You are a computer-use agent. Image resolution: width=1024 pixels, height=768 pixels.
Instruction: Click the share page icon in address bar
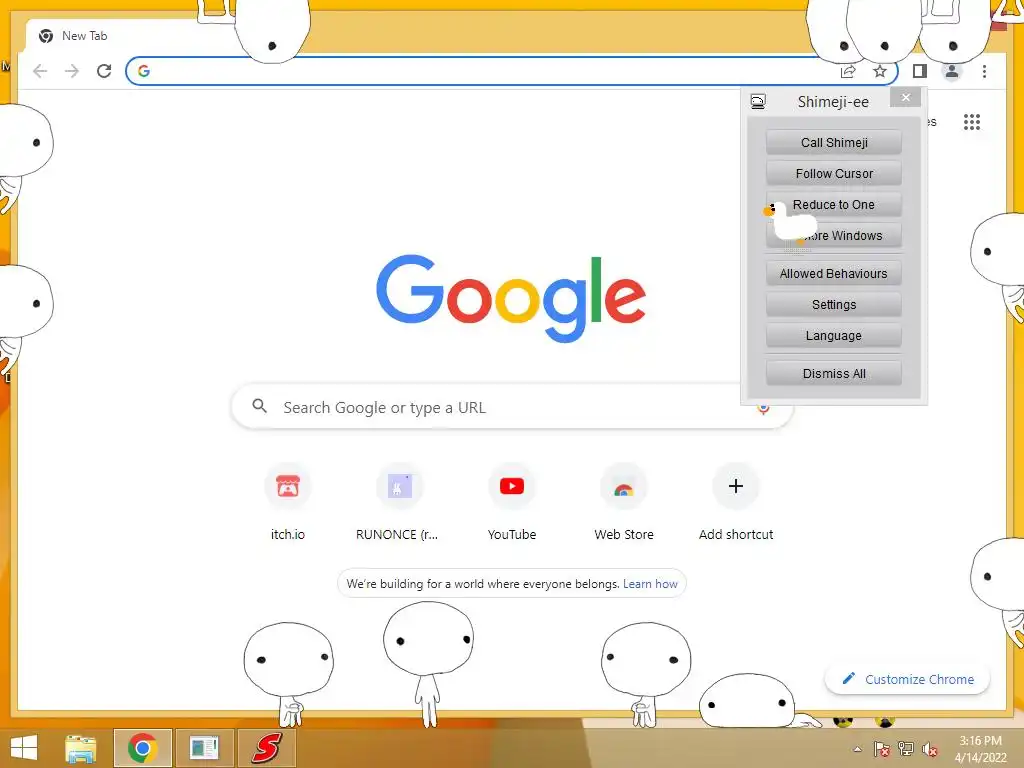848,71
